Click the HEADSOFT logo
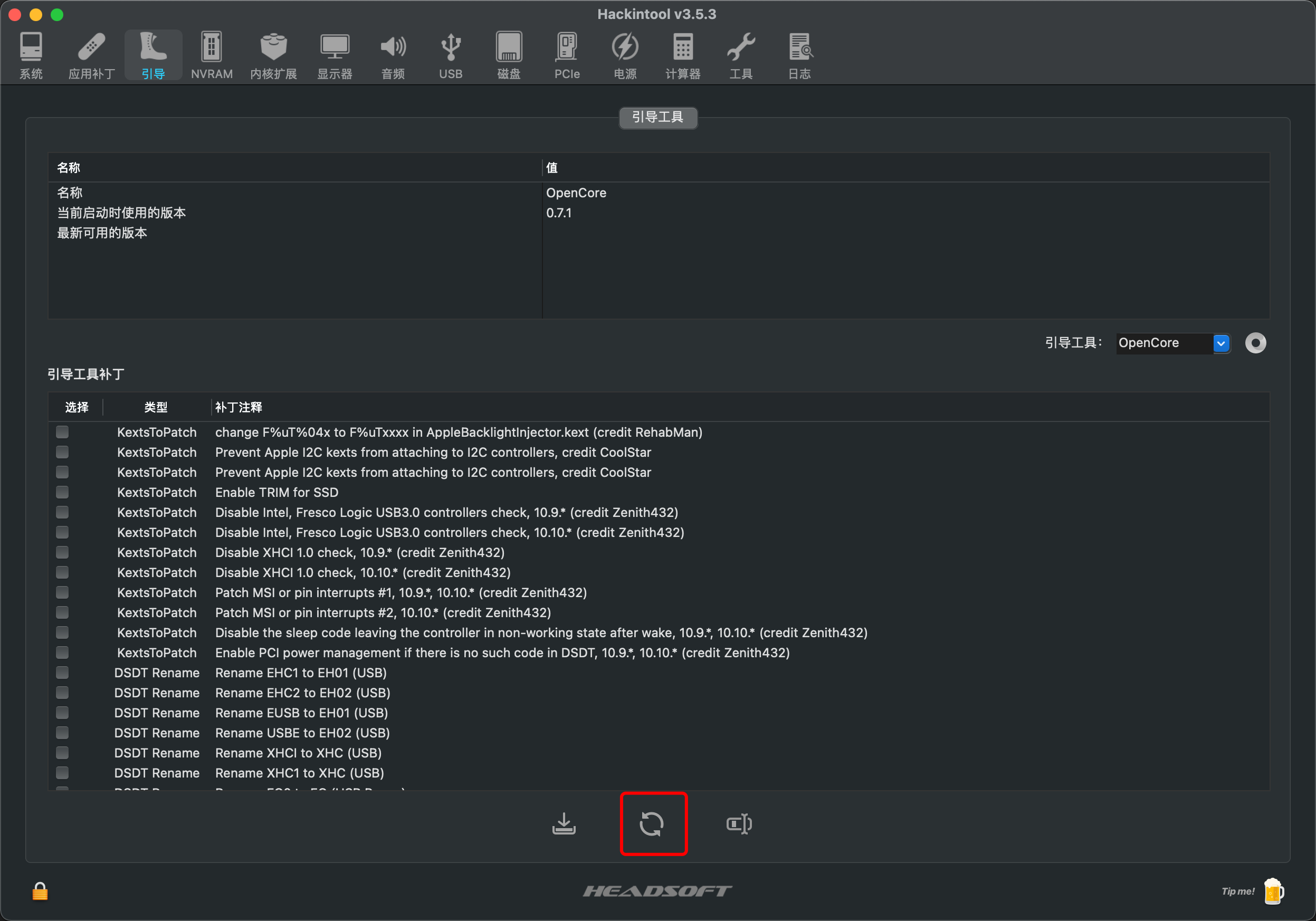 point(657,890)
